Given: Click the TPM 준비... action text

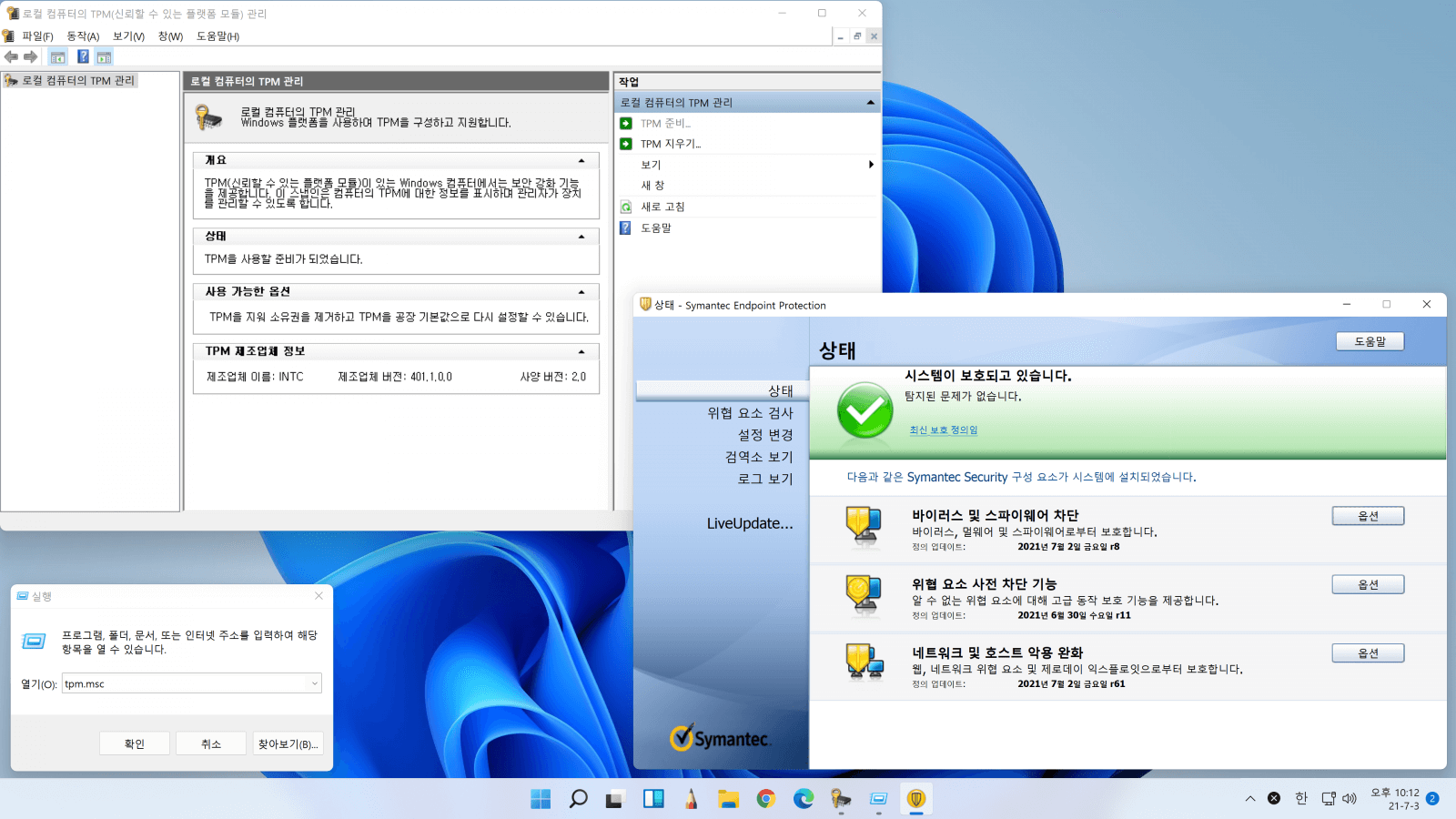Looking at the screenshot, I should [x=665, y=123].
